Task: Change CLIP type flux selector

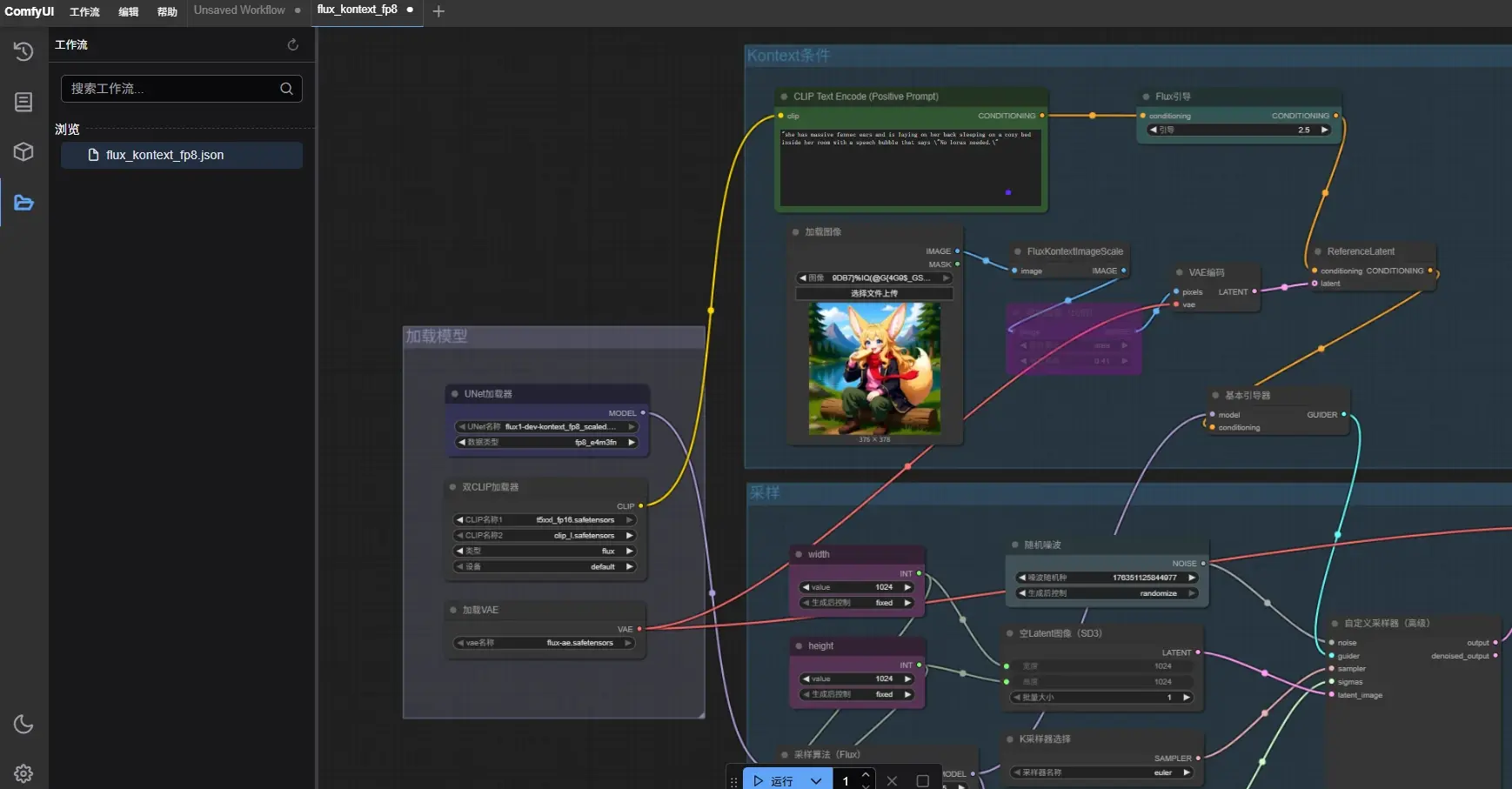Action: click(x=545, y=551)
